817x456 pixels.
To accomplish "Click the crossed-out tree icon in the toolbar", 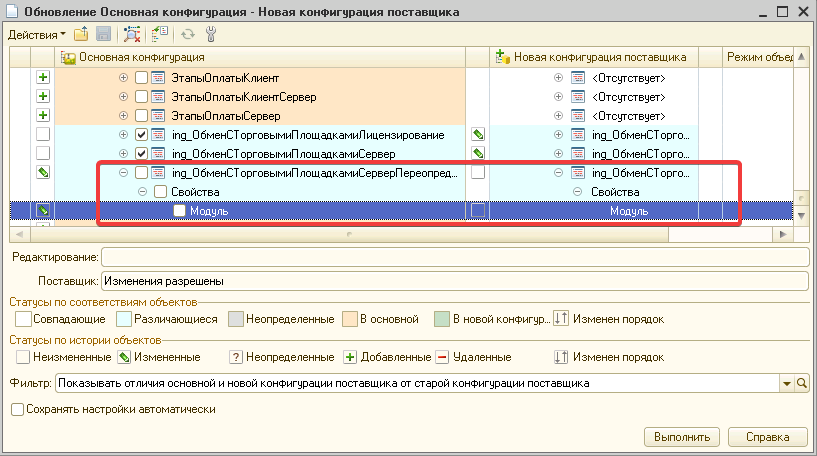I will click(x=133, y=34).
